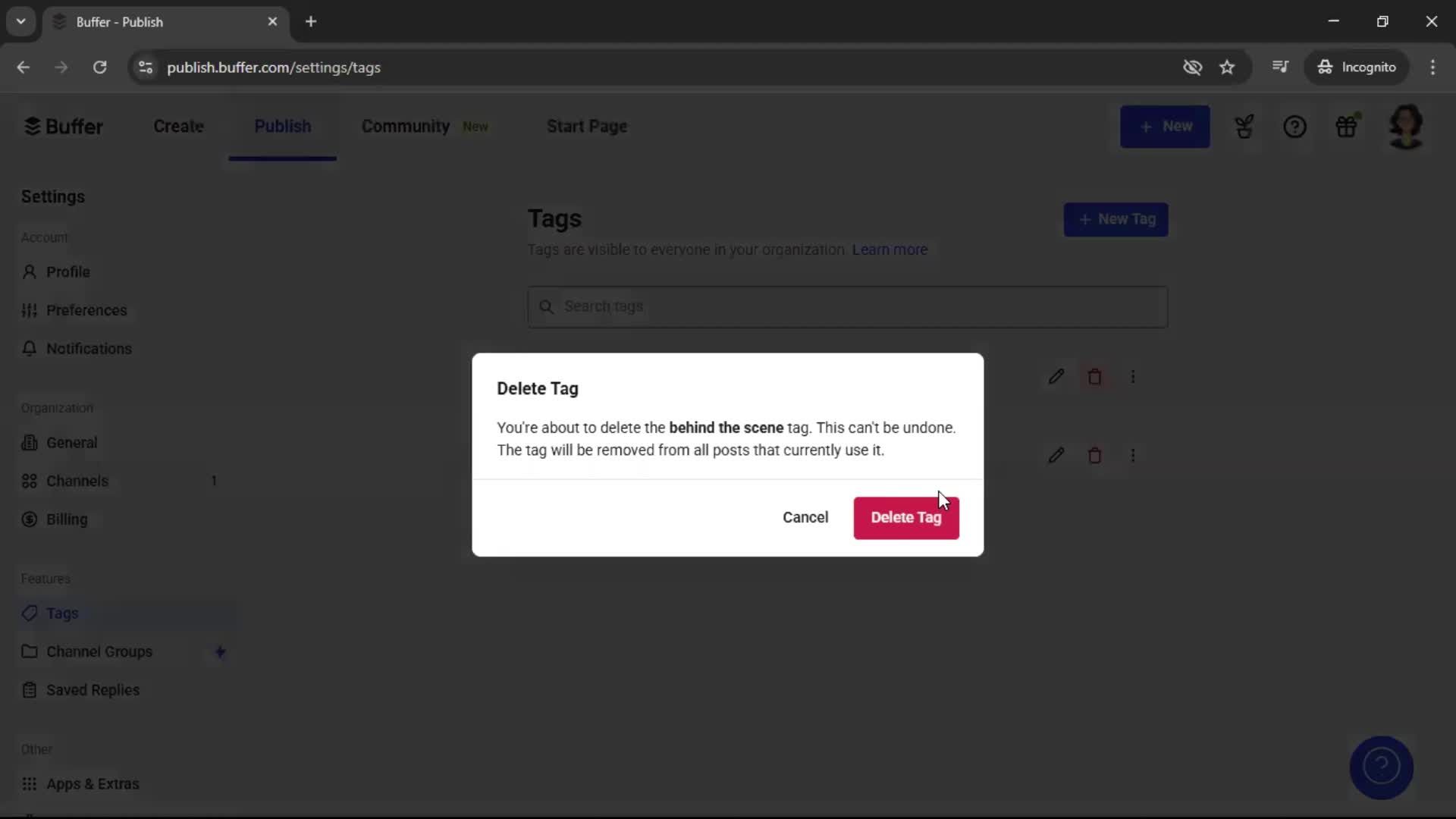The image size is (1456, 819).
Task: Open Apps & Extras from the sidebar
Action: 92,783
